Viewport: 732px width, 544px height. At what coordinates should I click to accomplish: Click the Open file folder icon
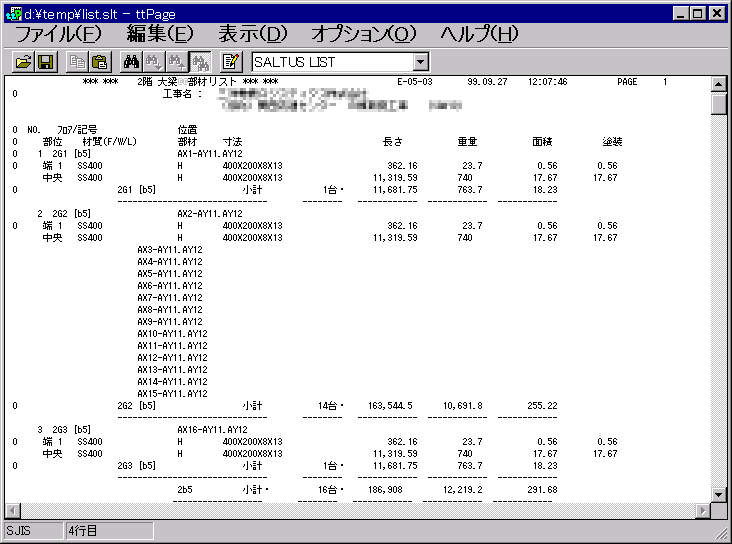click(23, 62)
